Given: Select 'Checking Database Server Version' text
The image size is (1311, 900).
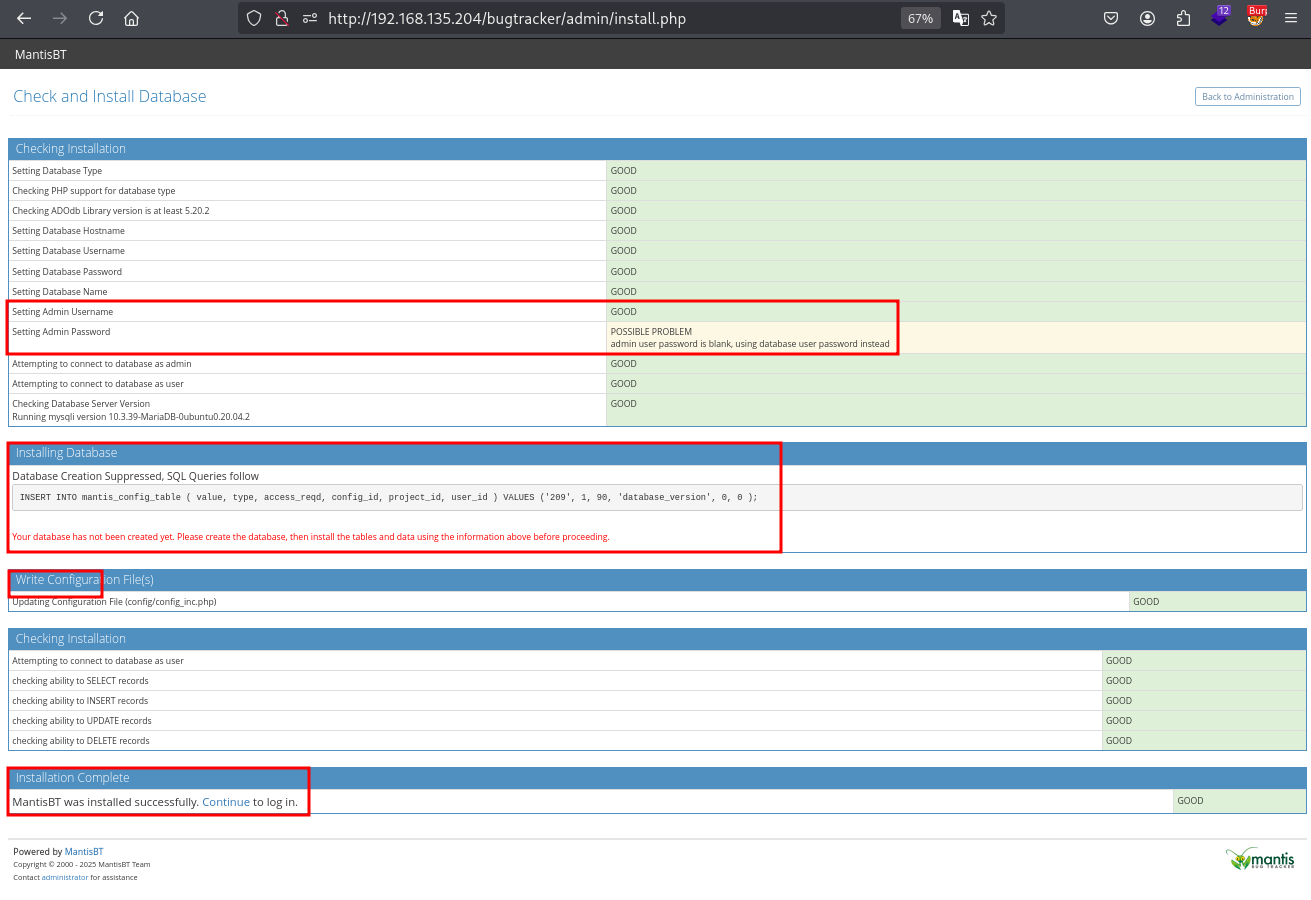Looking at the screenshot, I should [81, 404].
